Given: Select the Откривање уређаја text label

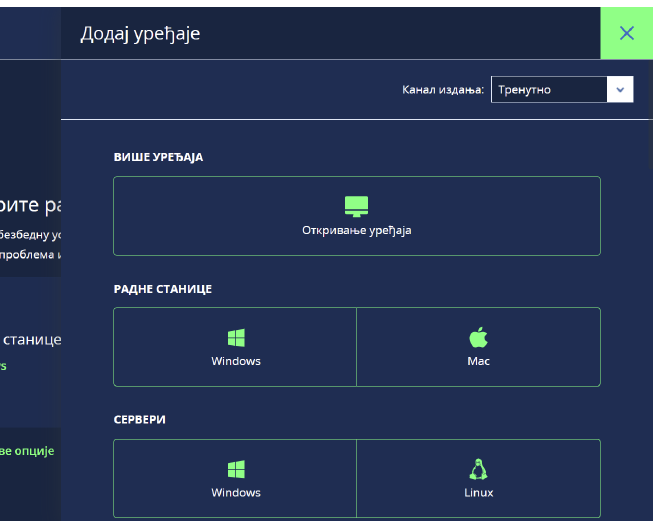Looking at the screenshot, I should tap(356, 230).
